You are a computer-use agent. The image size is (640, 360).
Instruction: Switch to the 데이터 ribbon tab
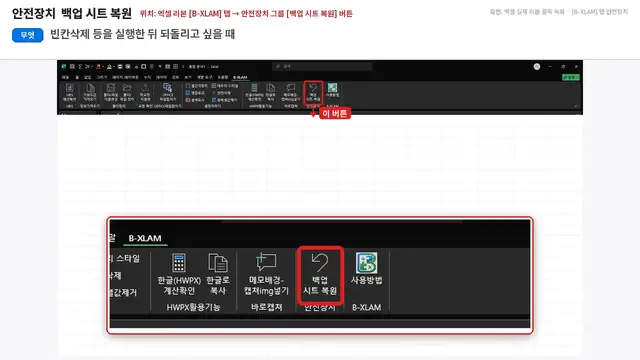(161, 77)
